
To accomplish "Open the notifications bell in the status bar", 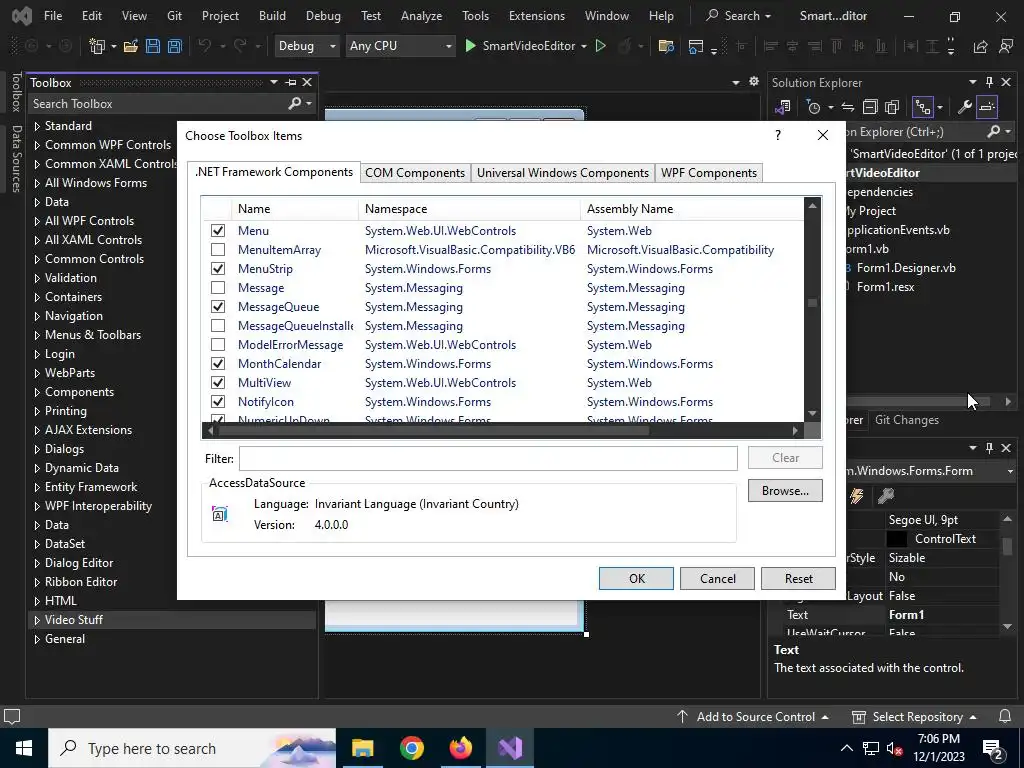I will pos(1006,716).
